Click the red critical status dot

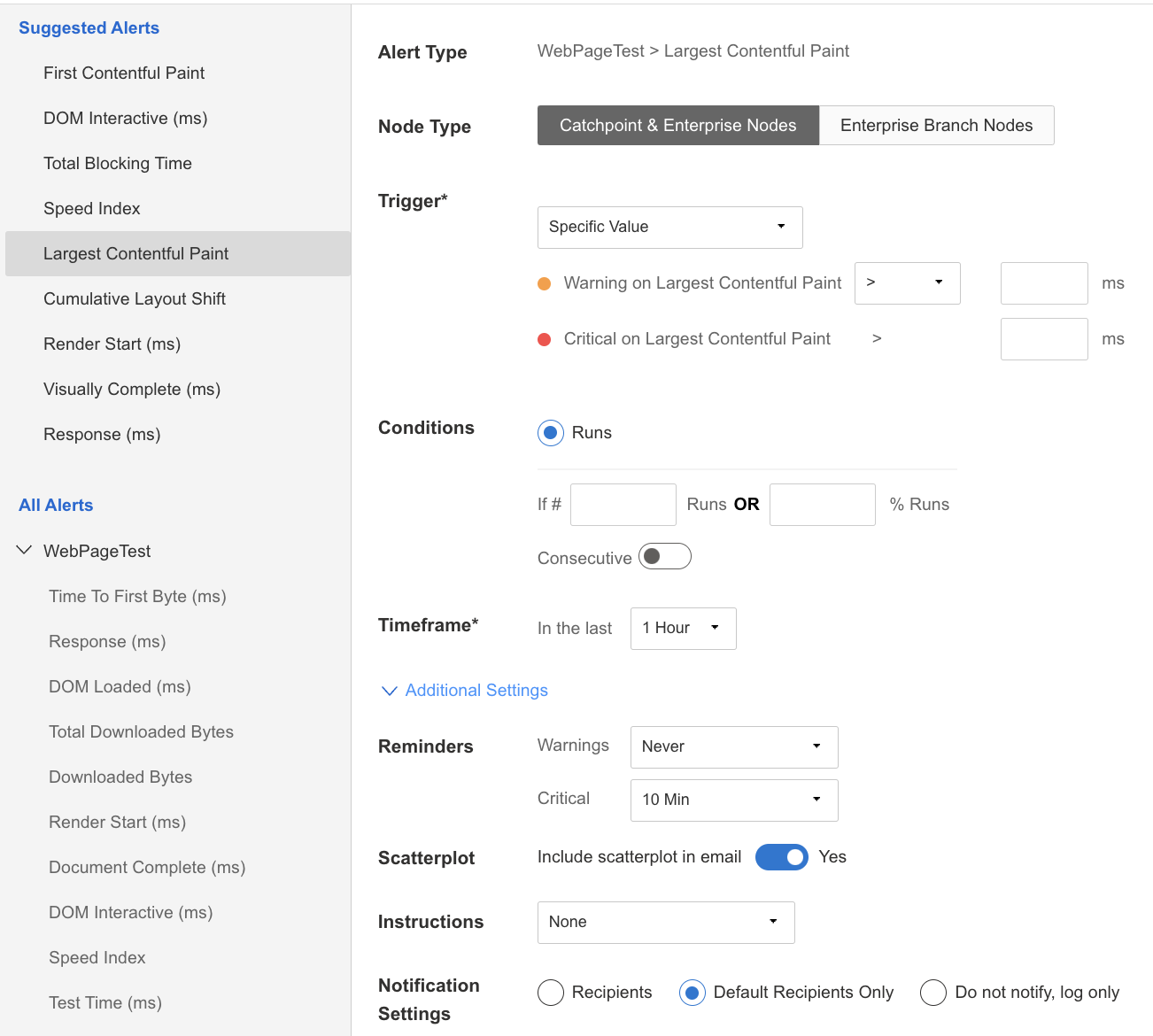(x=545, y=340)
